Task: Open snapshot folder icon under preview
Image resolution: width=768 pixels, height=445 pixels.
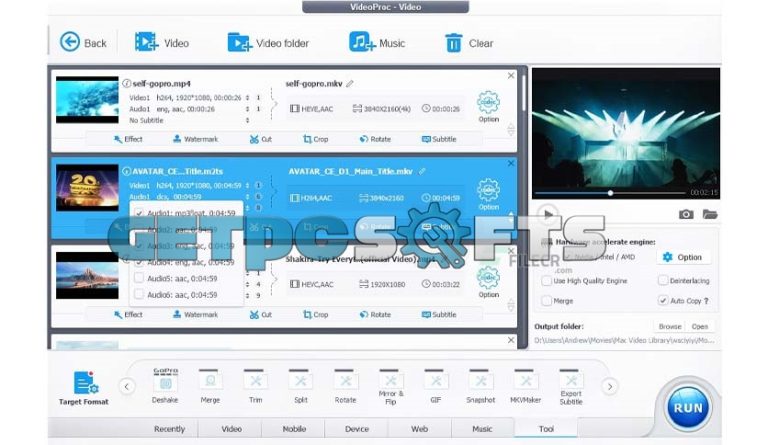Action: (710, 214)
